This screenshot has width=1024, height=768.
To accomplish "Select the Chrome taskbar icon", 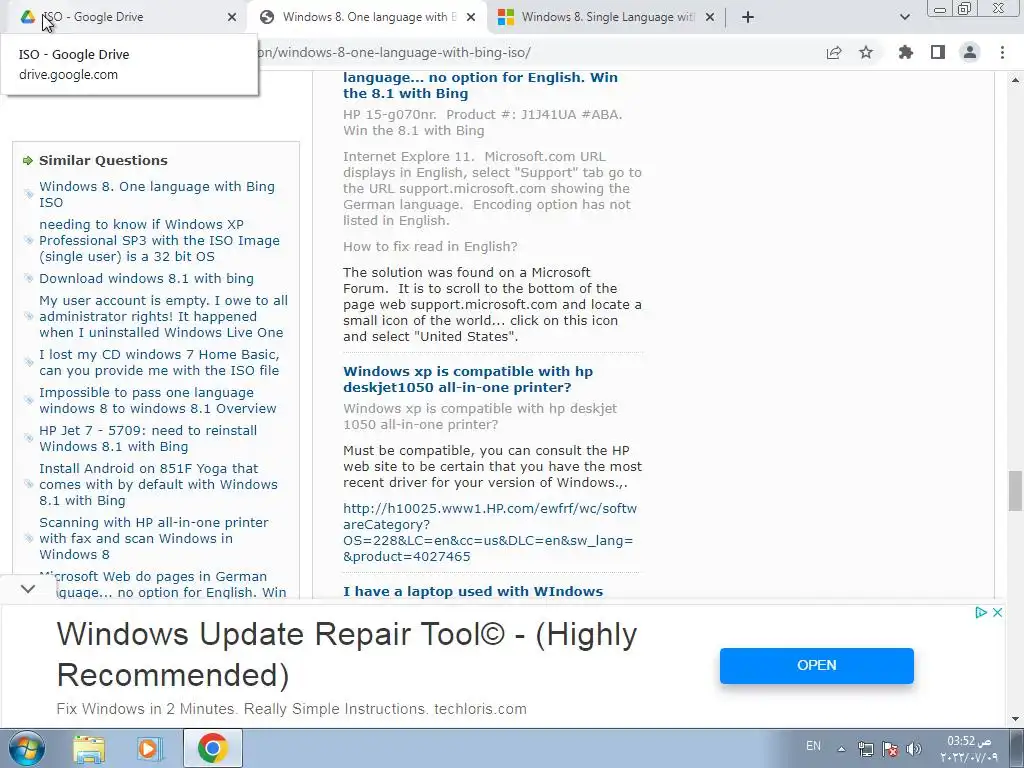I will (x=213, y=748).
